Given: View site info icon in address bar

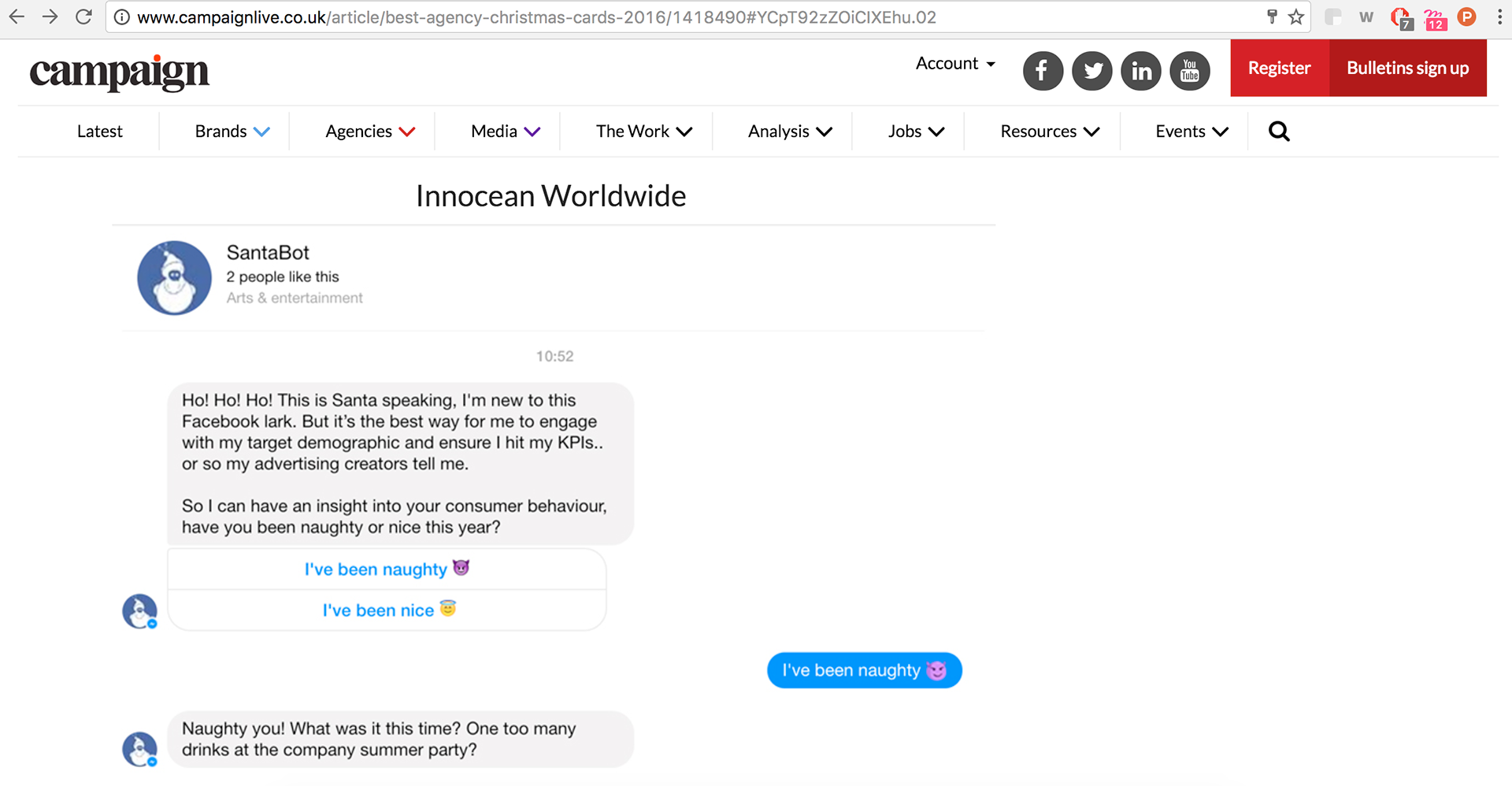Looking at the screenshot, I should [x=122, y=17].
